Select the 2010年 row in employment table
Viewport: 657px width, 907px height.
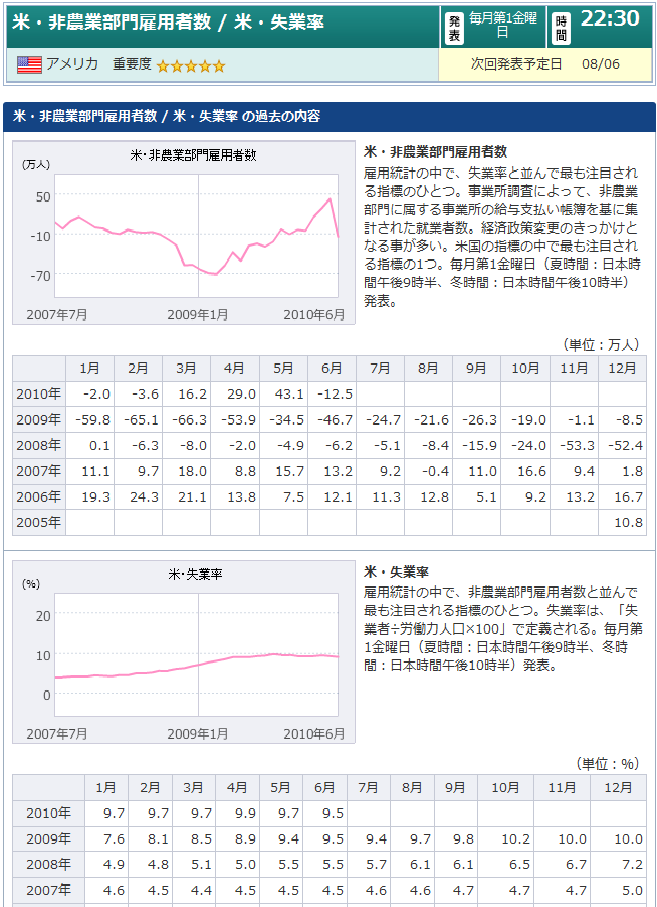coord(38,394)
